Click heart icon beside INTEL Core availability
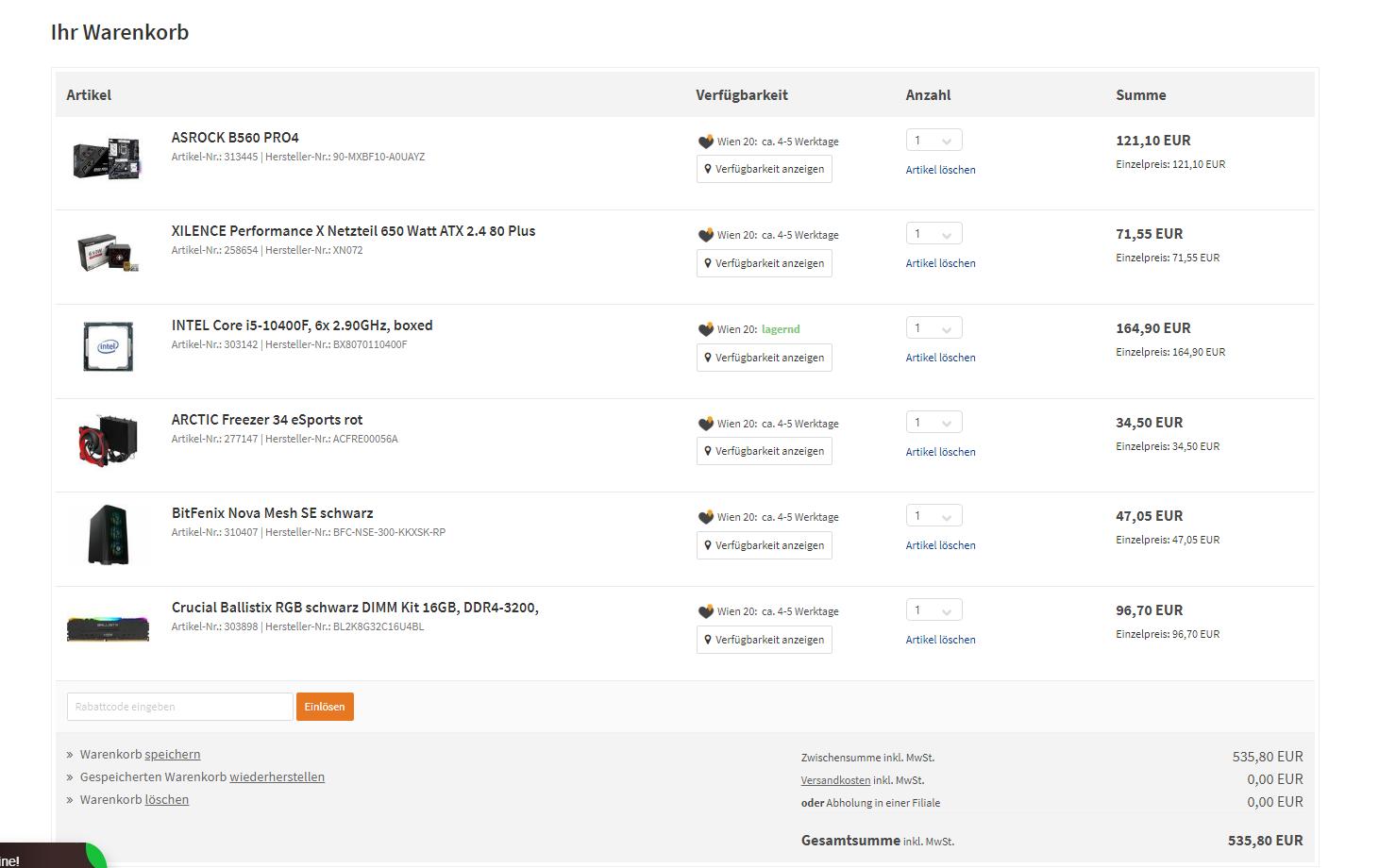 (706, 329)
